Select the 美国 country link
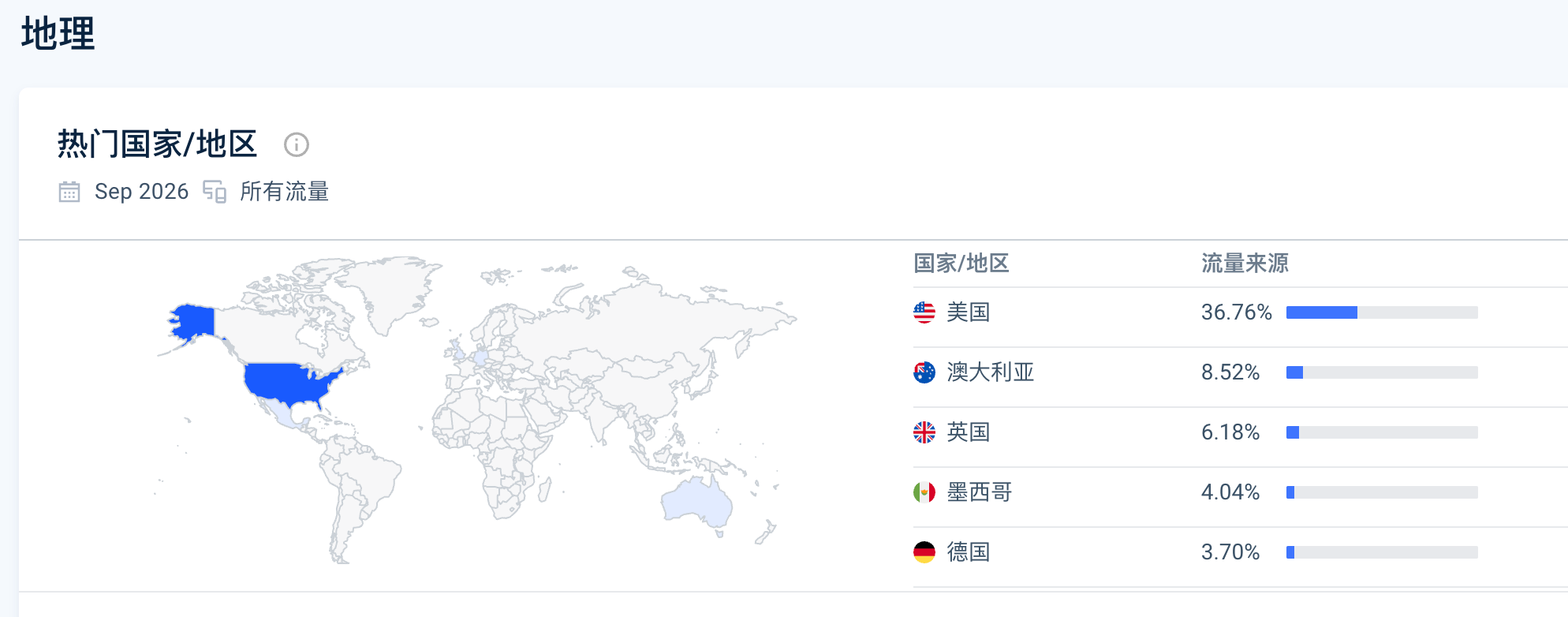The image size is (1568, 617). click(969, 312)
